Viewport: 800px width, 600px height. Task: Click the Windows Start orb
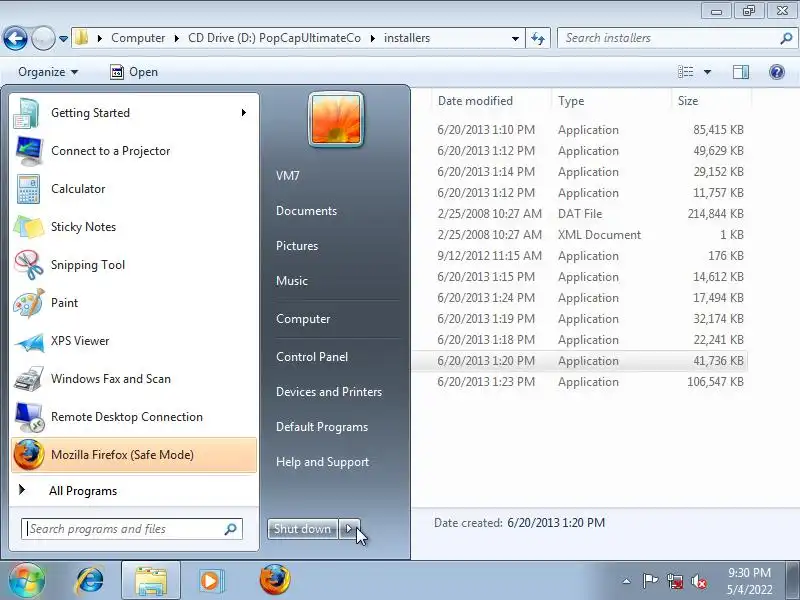[x=26, y=581]
